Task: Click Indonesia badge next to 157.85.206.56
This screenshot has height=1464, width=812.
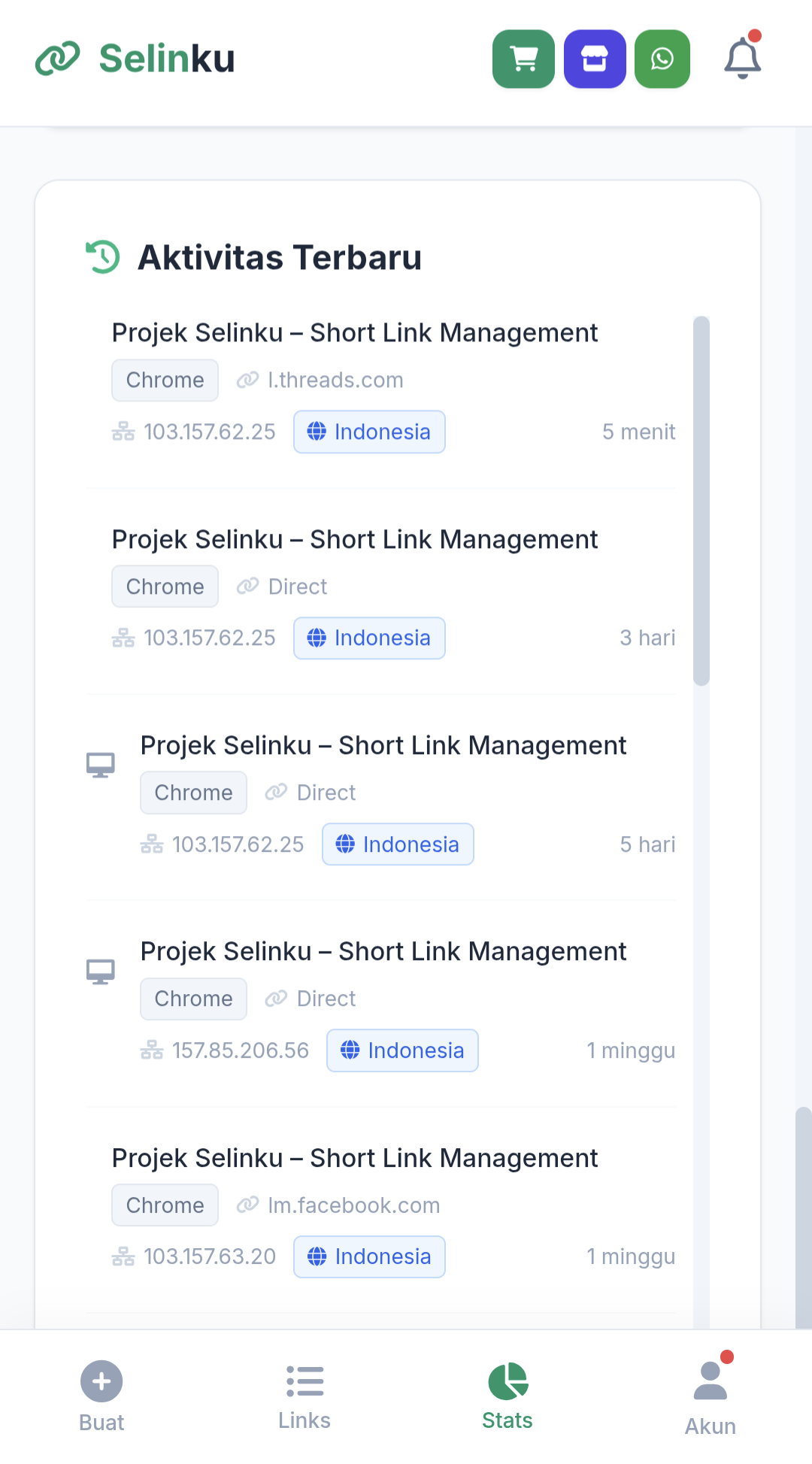Action: [x=402, y=1050]
